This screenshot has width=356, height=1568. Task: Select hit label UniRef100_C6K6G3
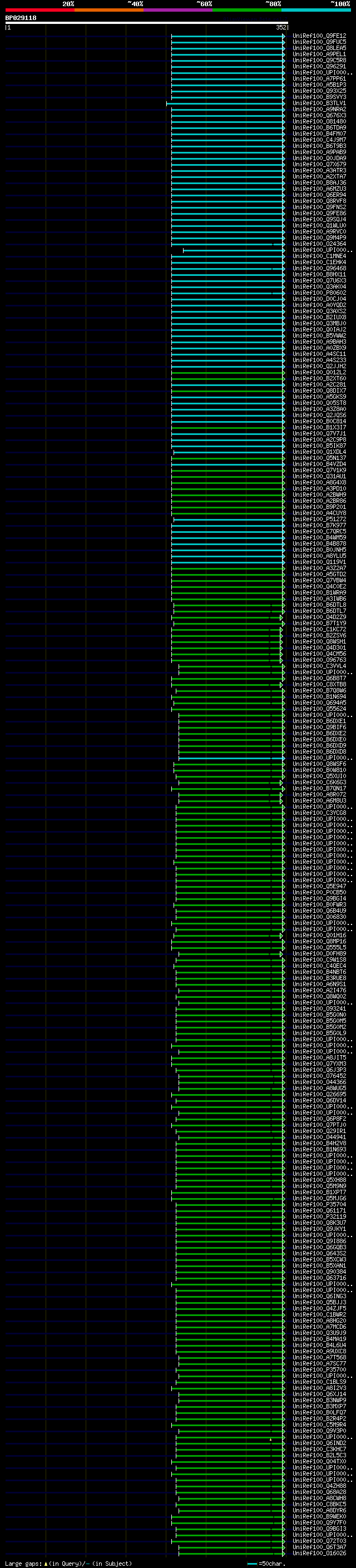(x=319, y=783)
